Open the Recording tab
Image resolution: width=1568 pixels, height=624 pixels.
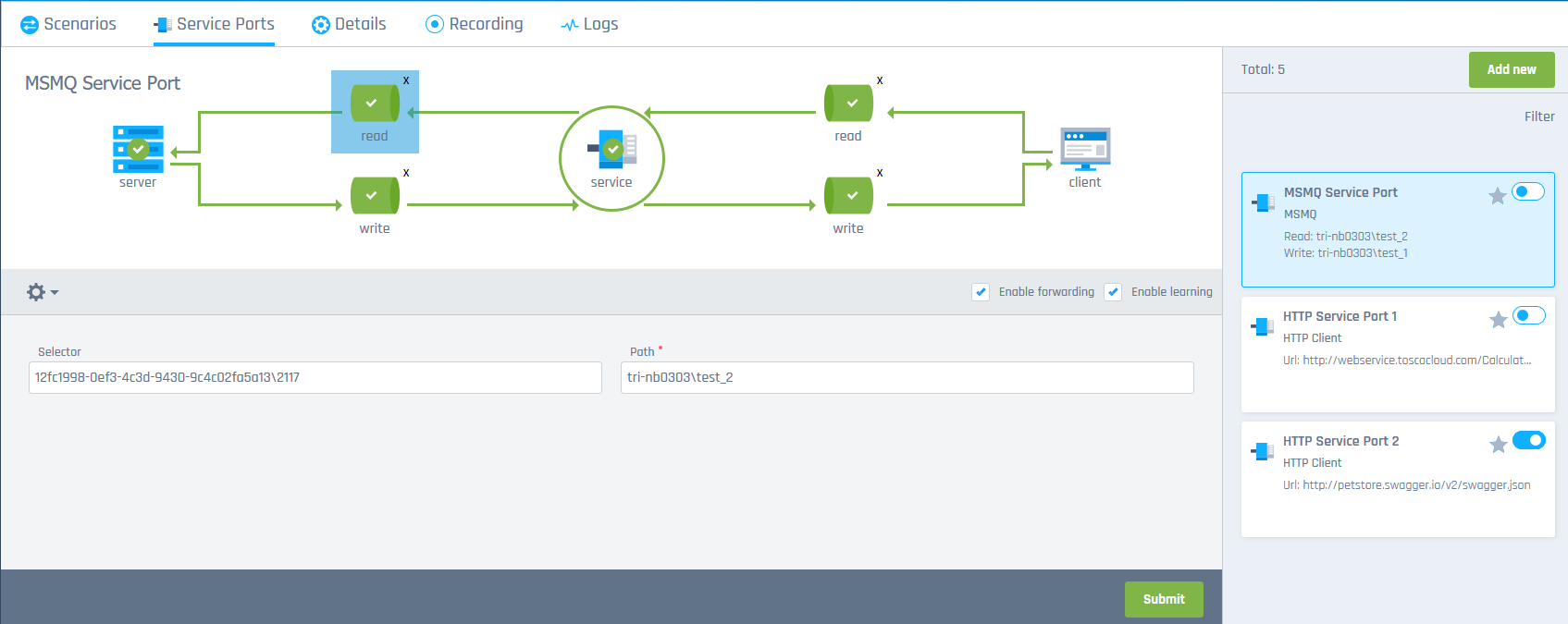474,24
